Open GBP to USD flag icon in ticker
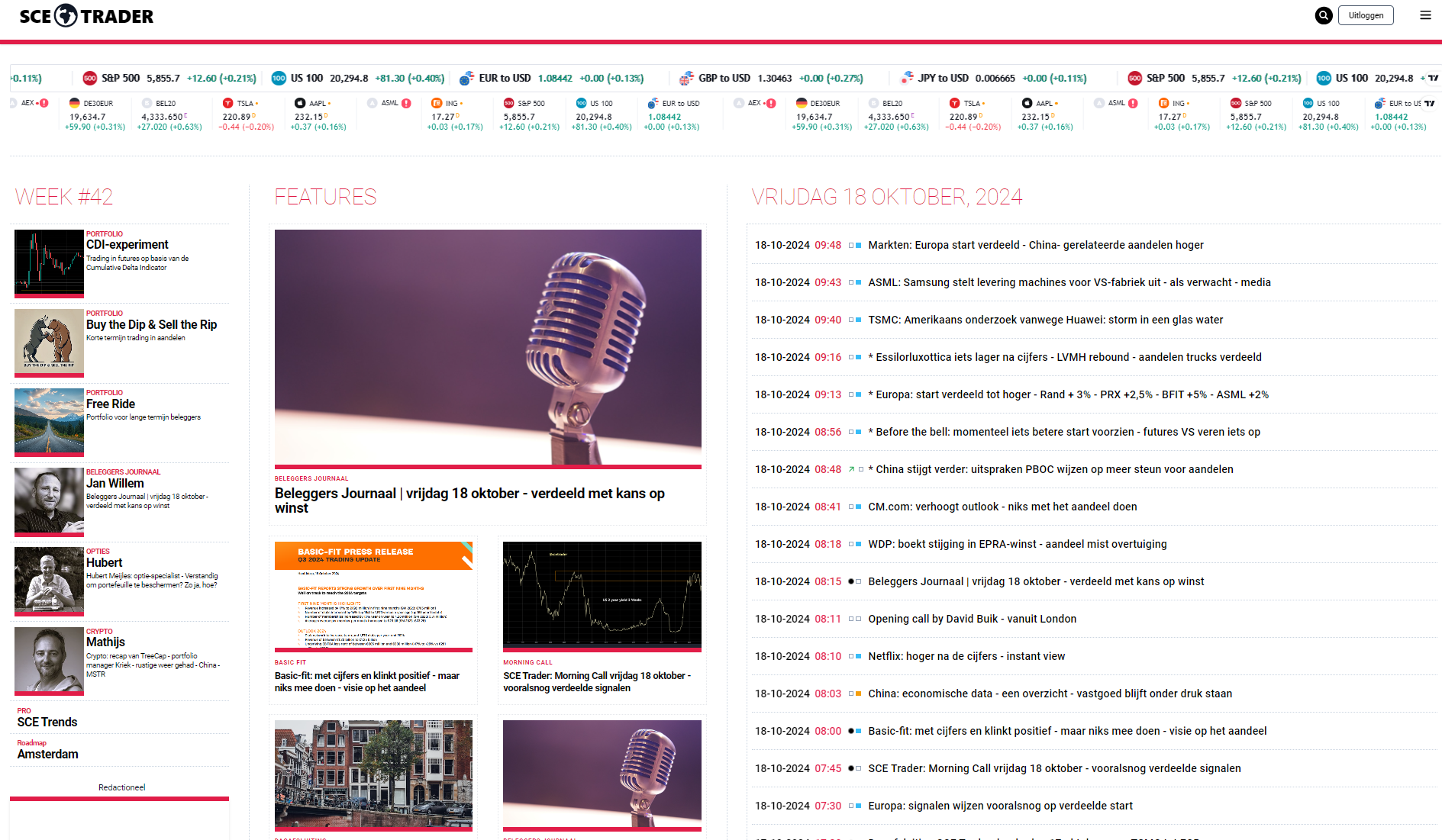 tap(686, 79)
